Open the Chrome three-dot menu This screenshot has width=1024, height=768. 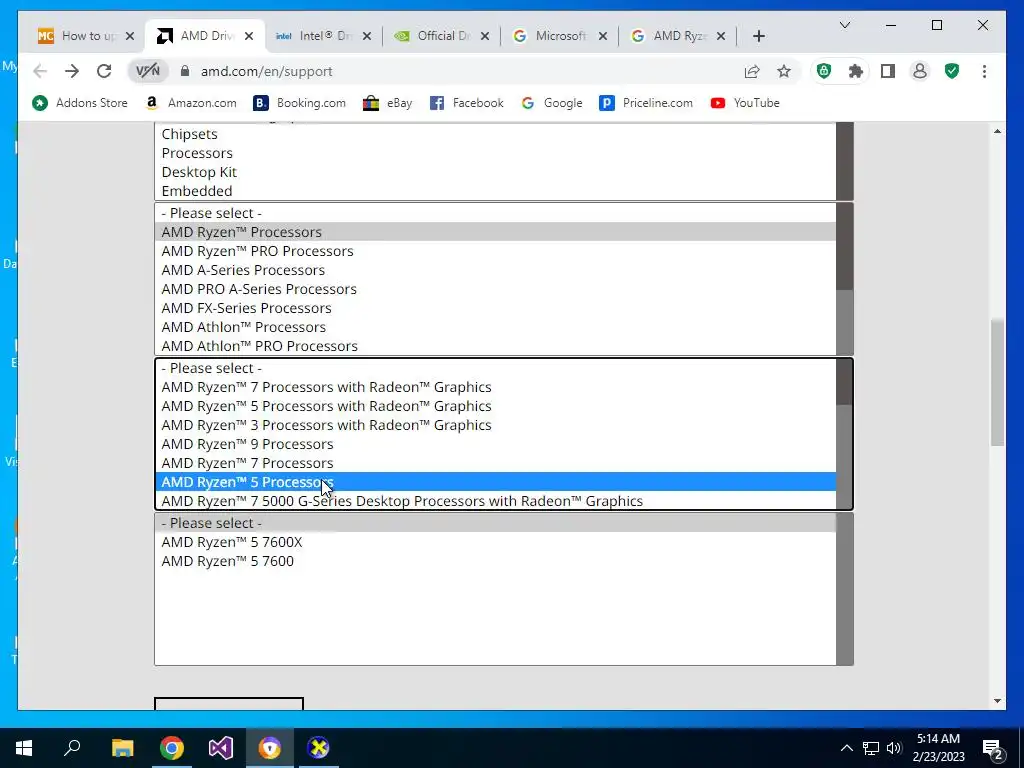pyautogui.click(x=984, y=71)
